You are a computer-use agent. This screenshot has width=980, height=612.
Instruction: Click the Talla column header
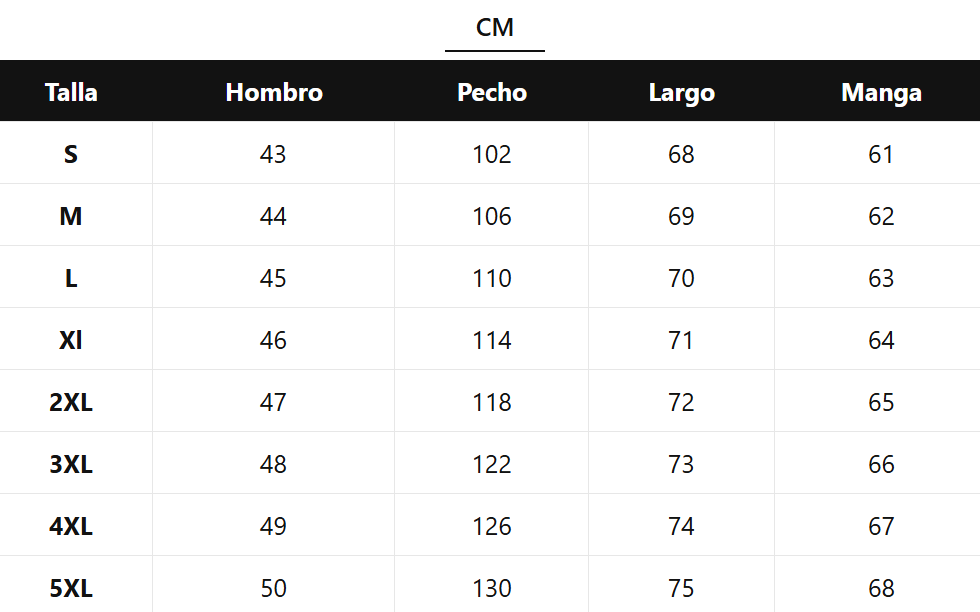pos(71,93)
